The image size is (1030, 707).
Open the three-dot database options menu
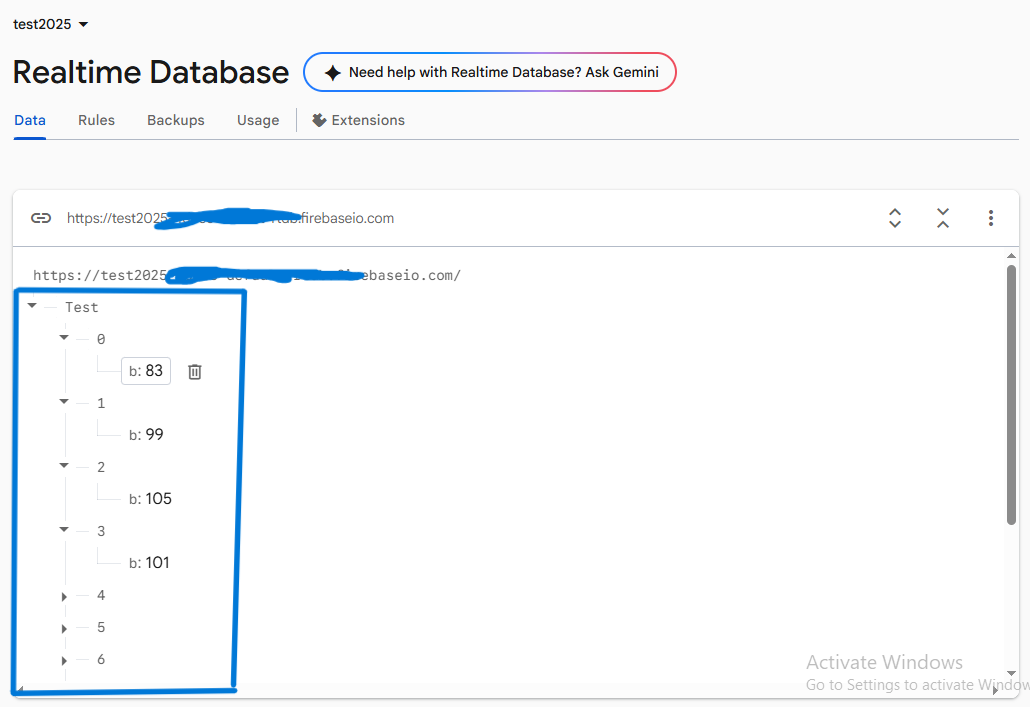(991, 218)
